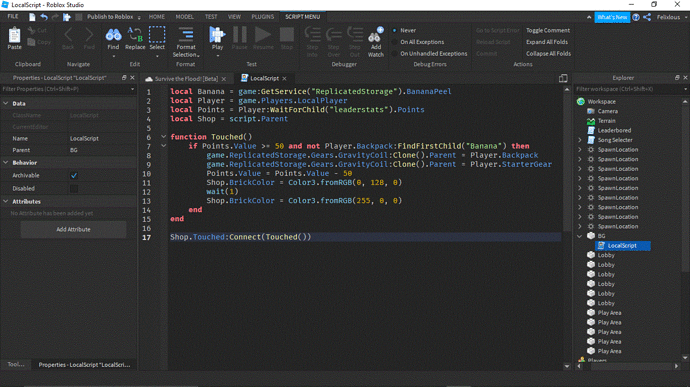Click the Select dashed-box icon
Image resolution: width=690 pixels, height=387 pixels.
pyautogui.click(x=157, y=34)
